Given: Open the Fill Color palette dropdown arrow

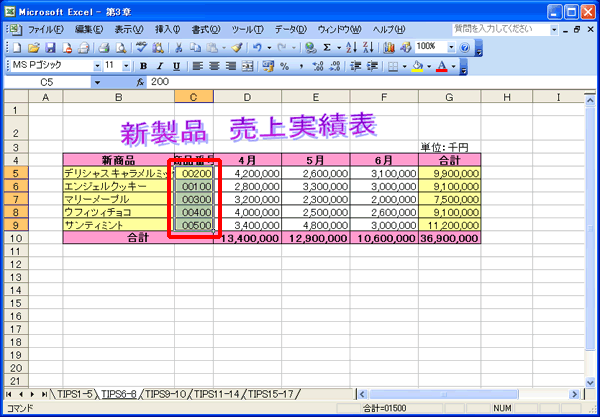Looking at the screenshot, I should pos(429,66).
